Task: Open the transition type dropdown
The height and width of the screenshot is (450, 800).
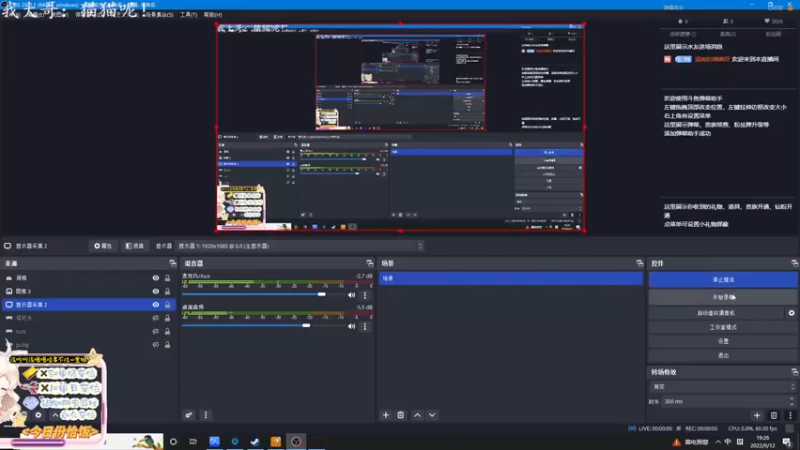Action: pos(723,387)
